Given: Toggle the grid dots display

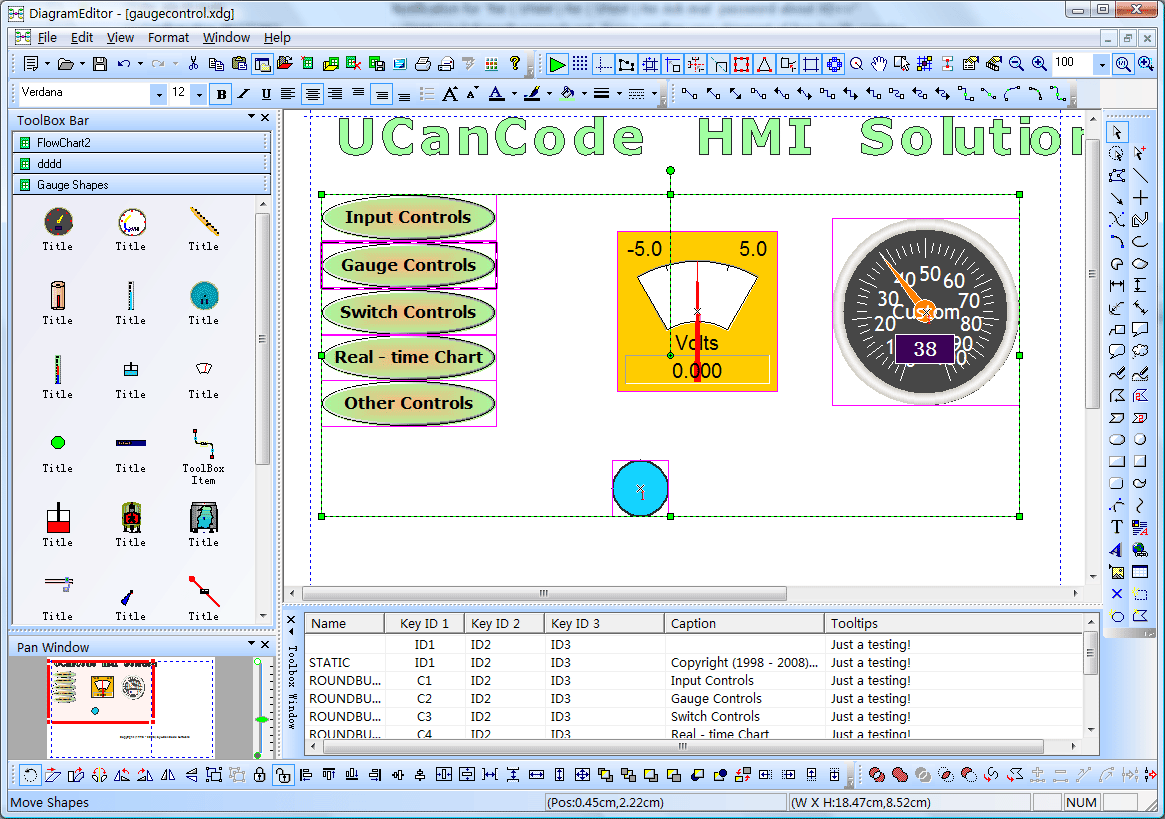Looking at the screenshot, I should (580, 64).
